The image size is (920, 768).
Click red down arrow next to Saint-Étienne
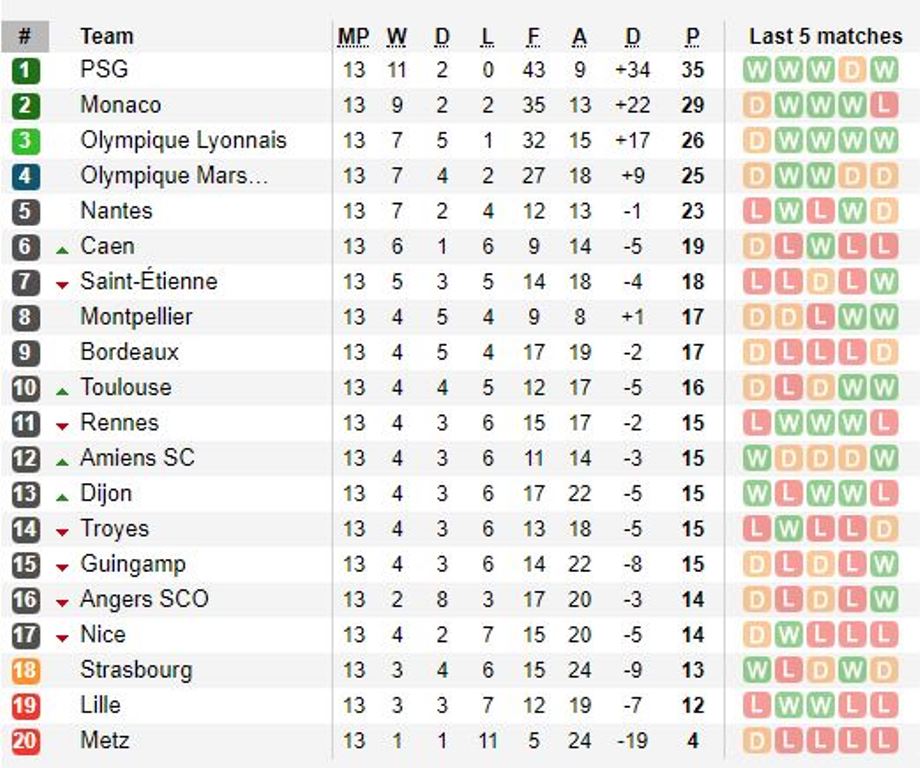point(62,286)
